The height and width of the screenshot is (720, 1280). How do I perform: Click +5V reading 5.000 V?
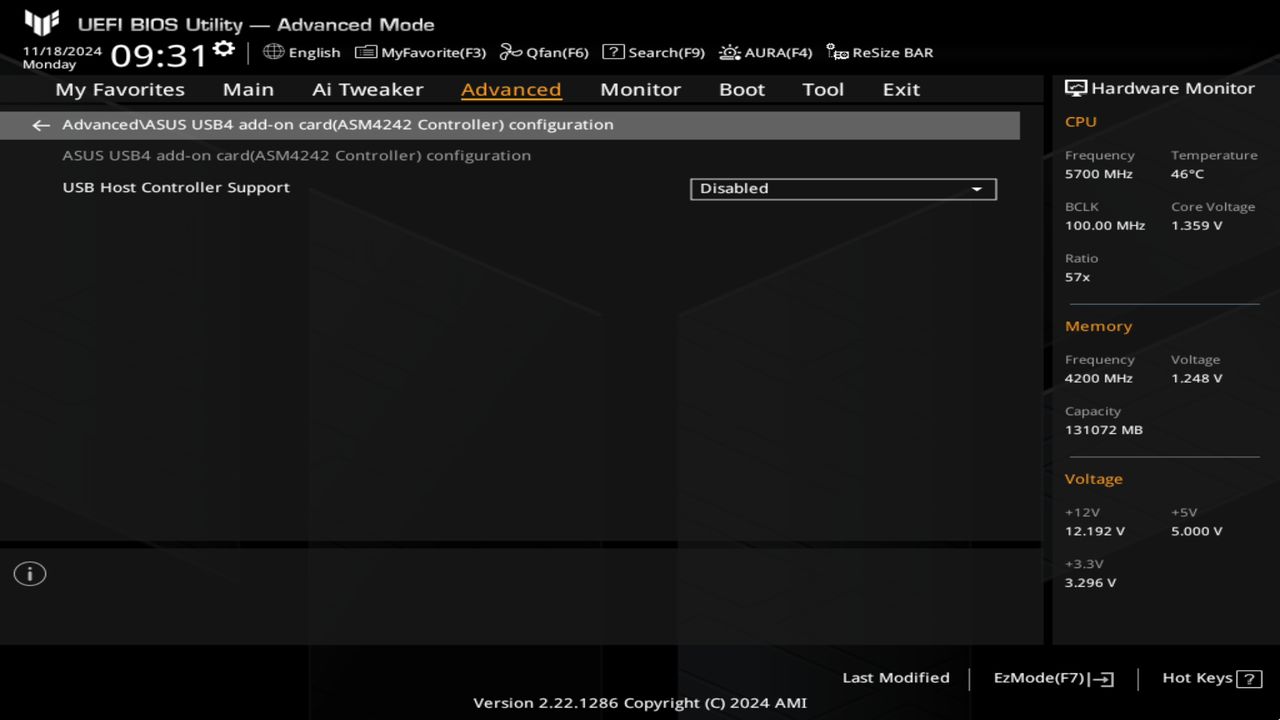click(x=1196, y=532)
